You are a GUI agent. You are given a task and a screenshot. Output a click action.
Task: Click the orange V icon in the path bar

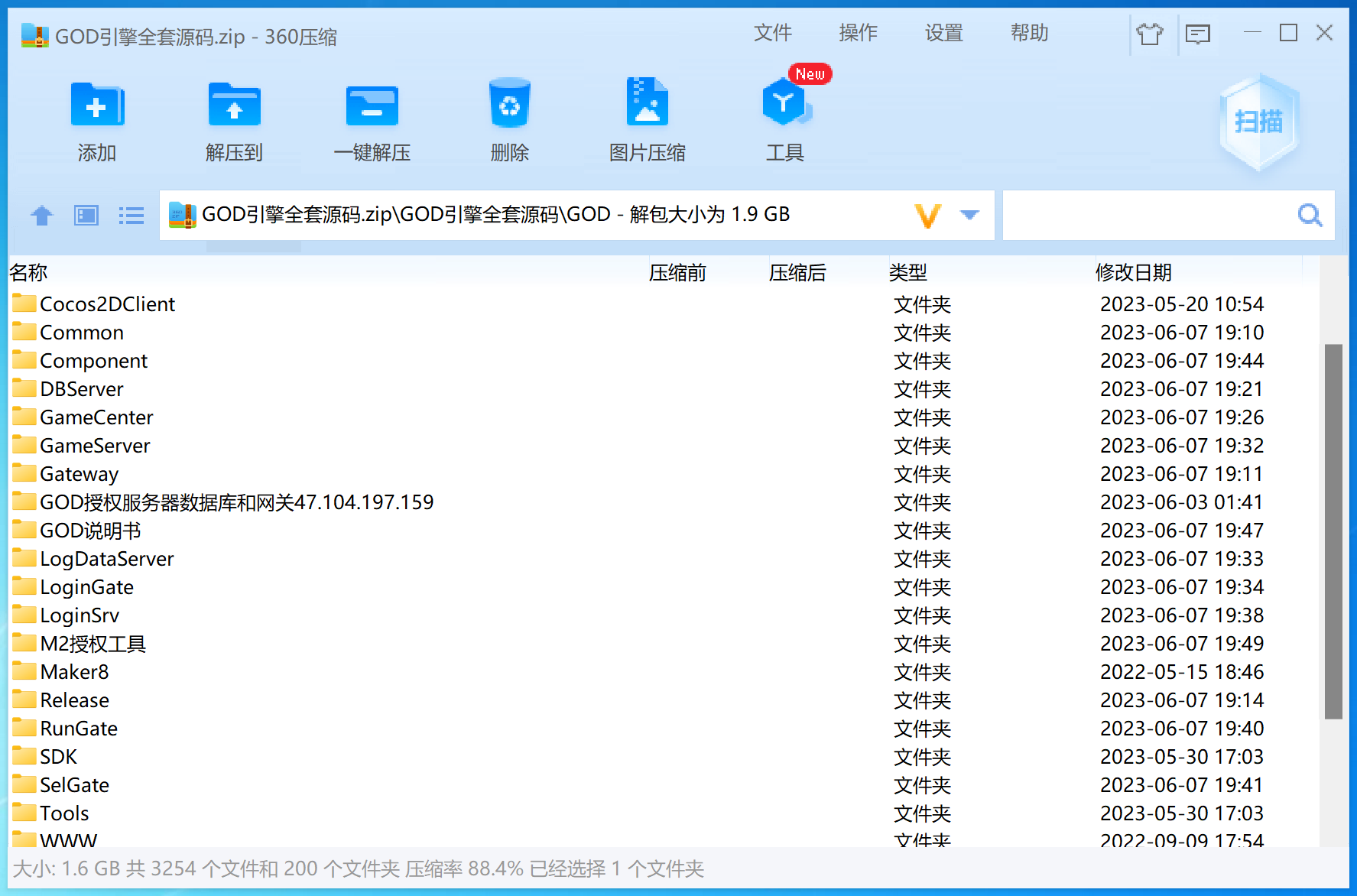click(x=927, y=216)
